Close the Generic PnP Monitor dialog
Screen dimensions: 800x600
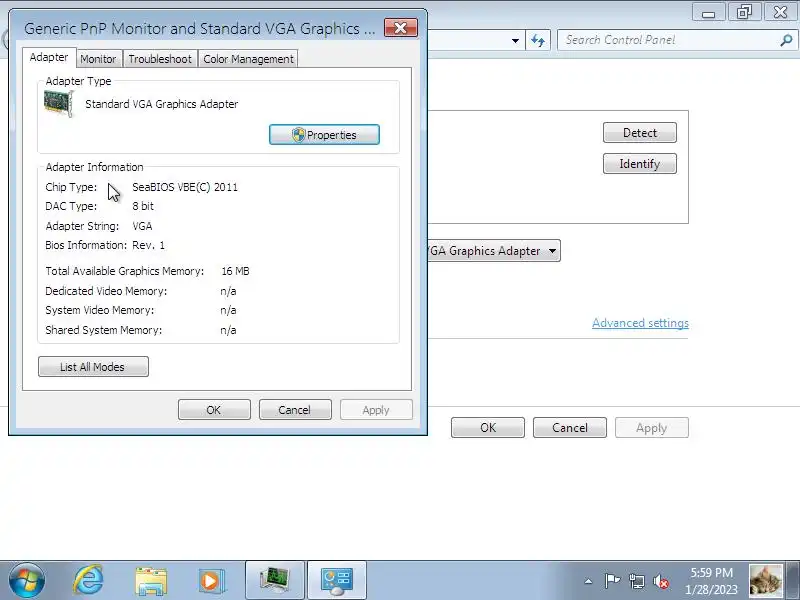pos(401,28)
